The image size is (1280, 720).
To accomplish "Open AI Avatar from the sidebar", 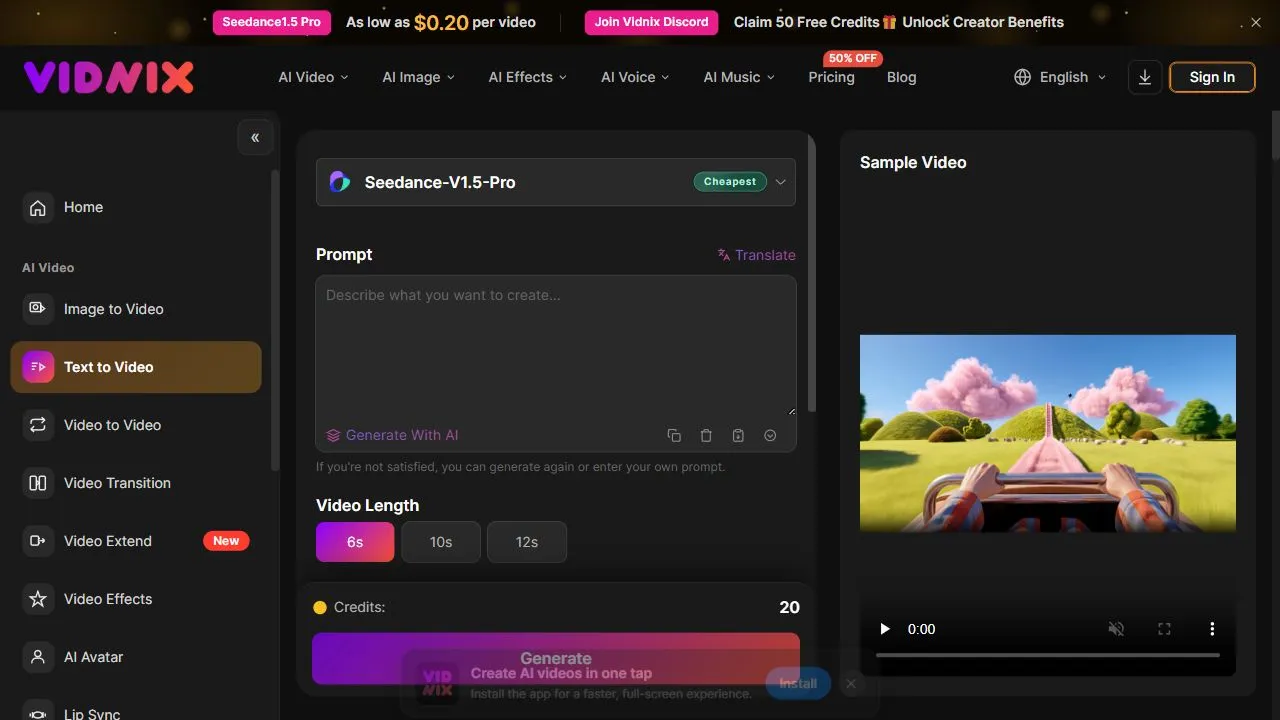I will tap(136, 657).
